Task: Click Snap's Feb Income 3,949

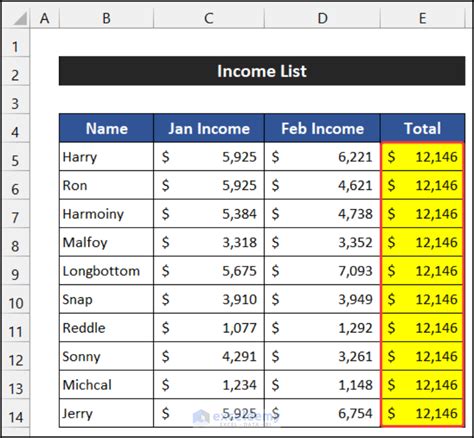Action: (x=322, y=299)
